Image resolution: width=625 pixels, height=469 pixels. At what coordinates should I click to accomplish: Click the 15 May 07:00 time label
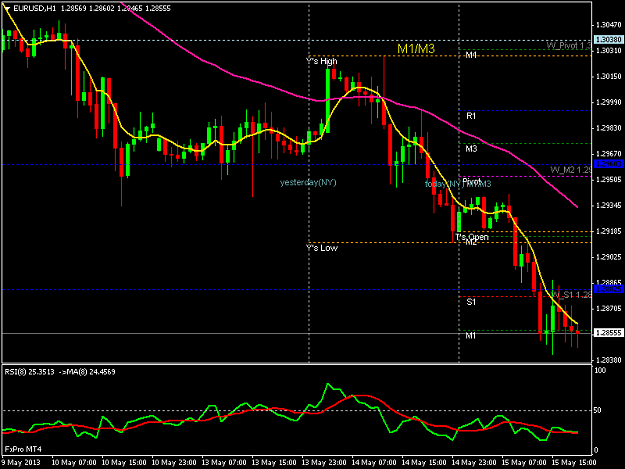[x=524, y=463]
